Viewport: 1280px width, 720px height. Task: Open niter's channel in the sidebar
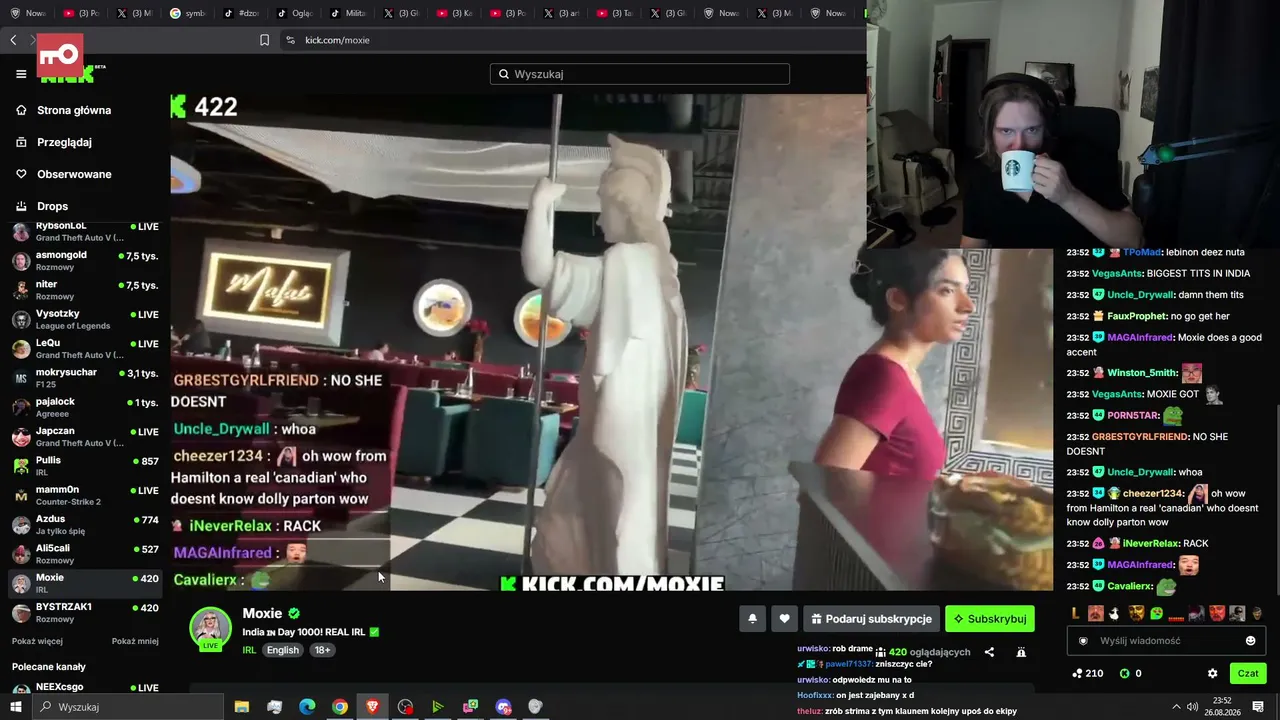(x=85, y=290)
